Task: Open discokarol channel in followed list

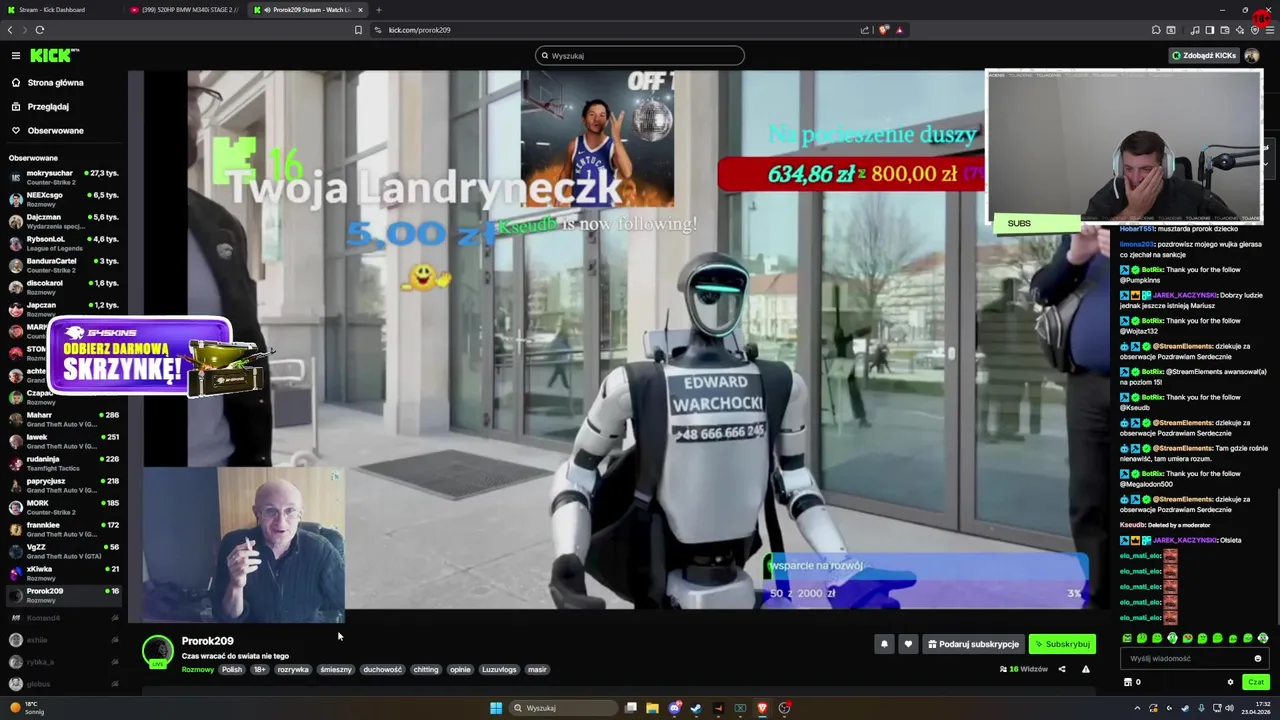Action: pyautogui.click(x=64, y=287)
